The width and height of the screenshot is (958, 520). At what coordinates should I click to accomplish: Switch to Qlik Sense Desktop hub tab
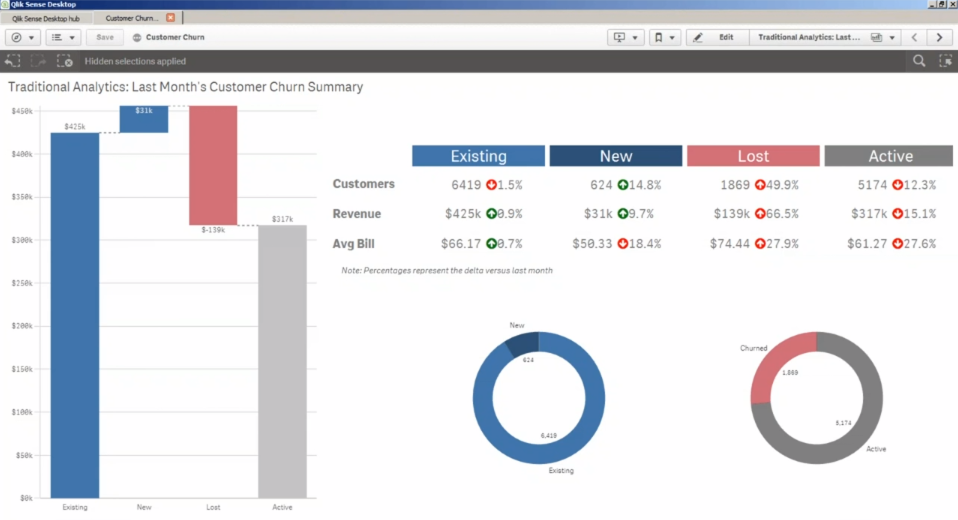[x=46, y=18]
